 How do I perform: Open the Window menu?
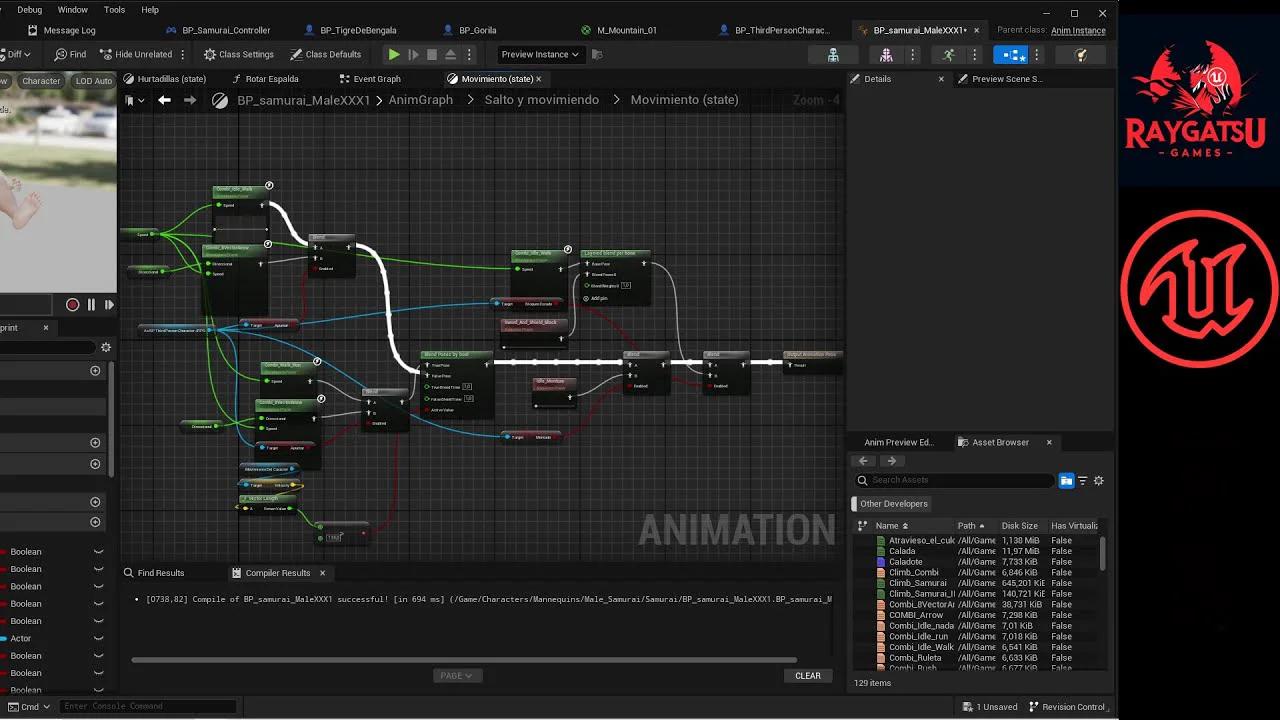click(72, 9)
